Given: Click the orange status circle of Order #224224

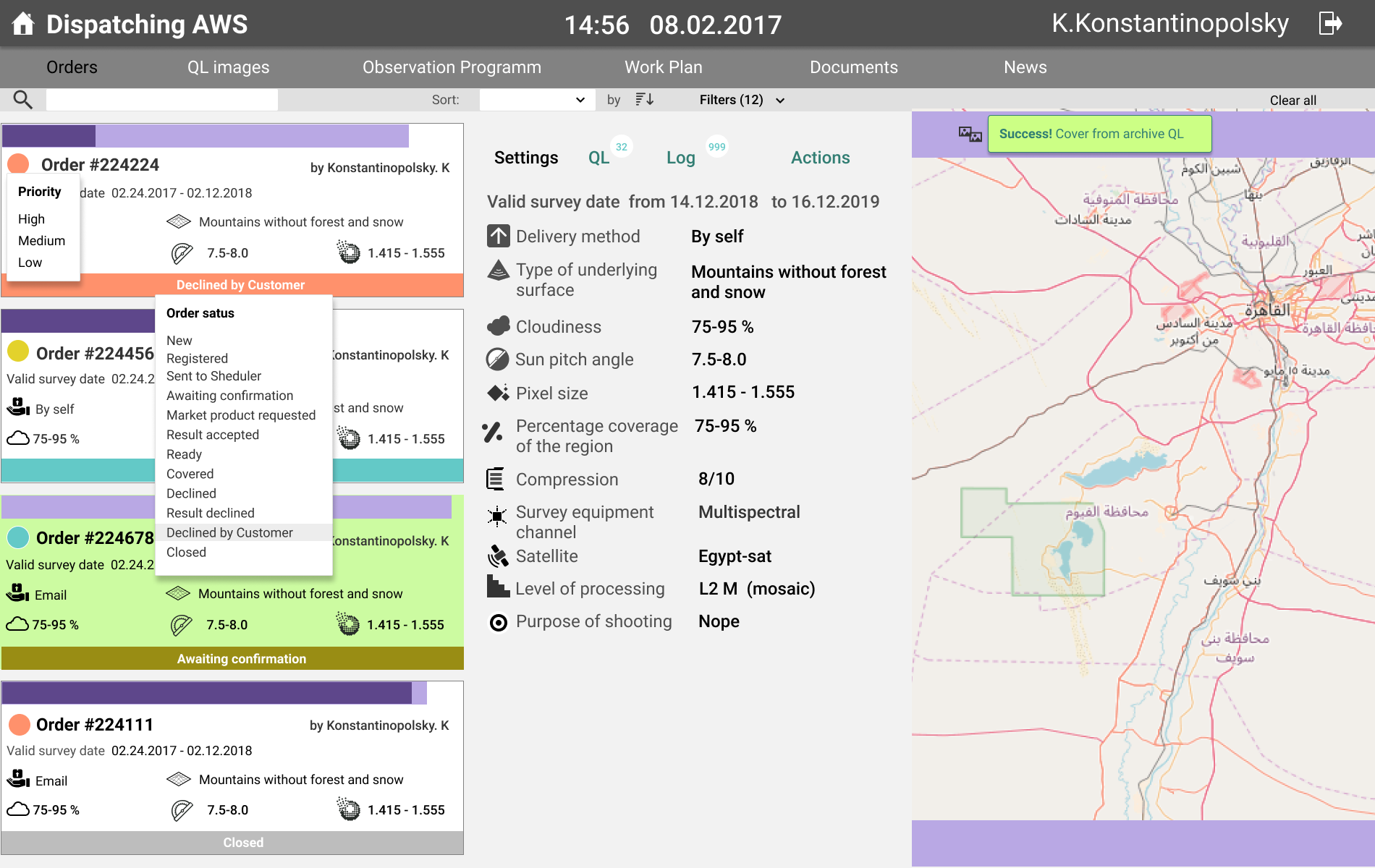Looking at the screenshot, I should (x=18, y=164).
